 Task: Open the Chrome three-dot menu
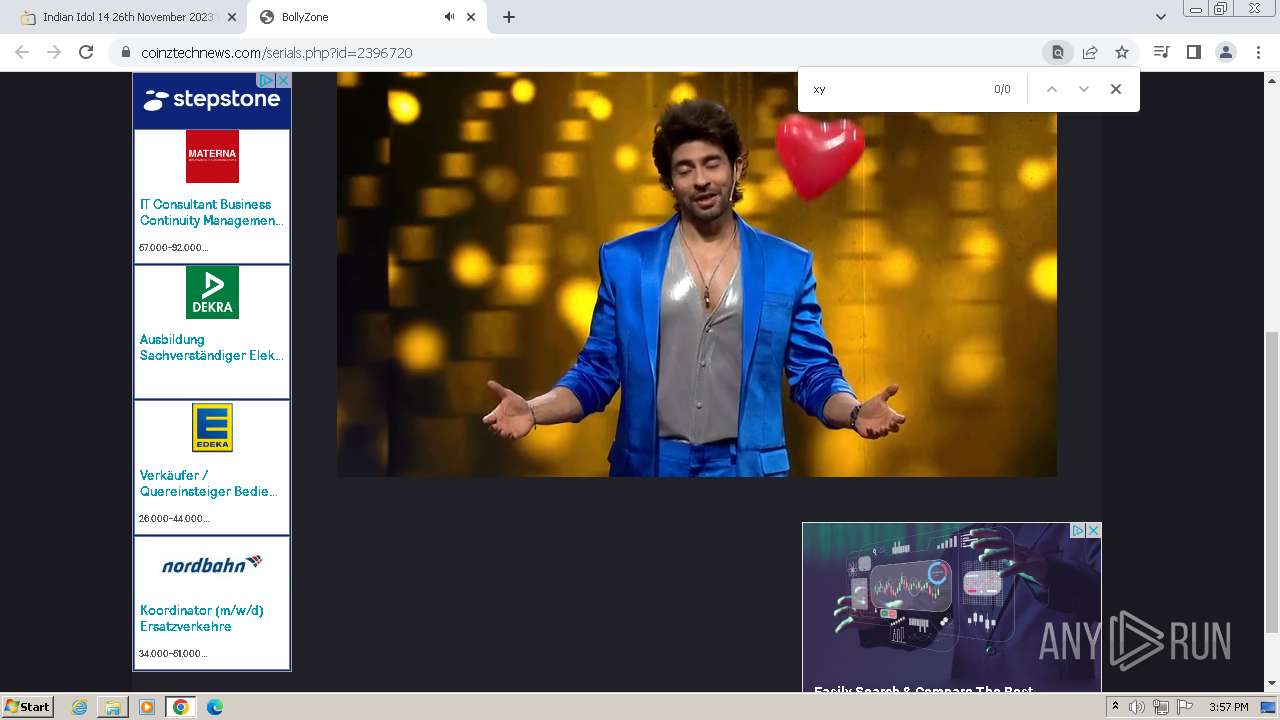point(1258,52)
